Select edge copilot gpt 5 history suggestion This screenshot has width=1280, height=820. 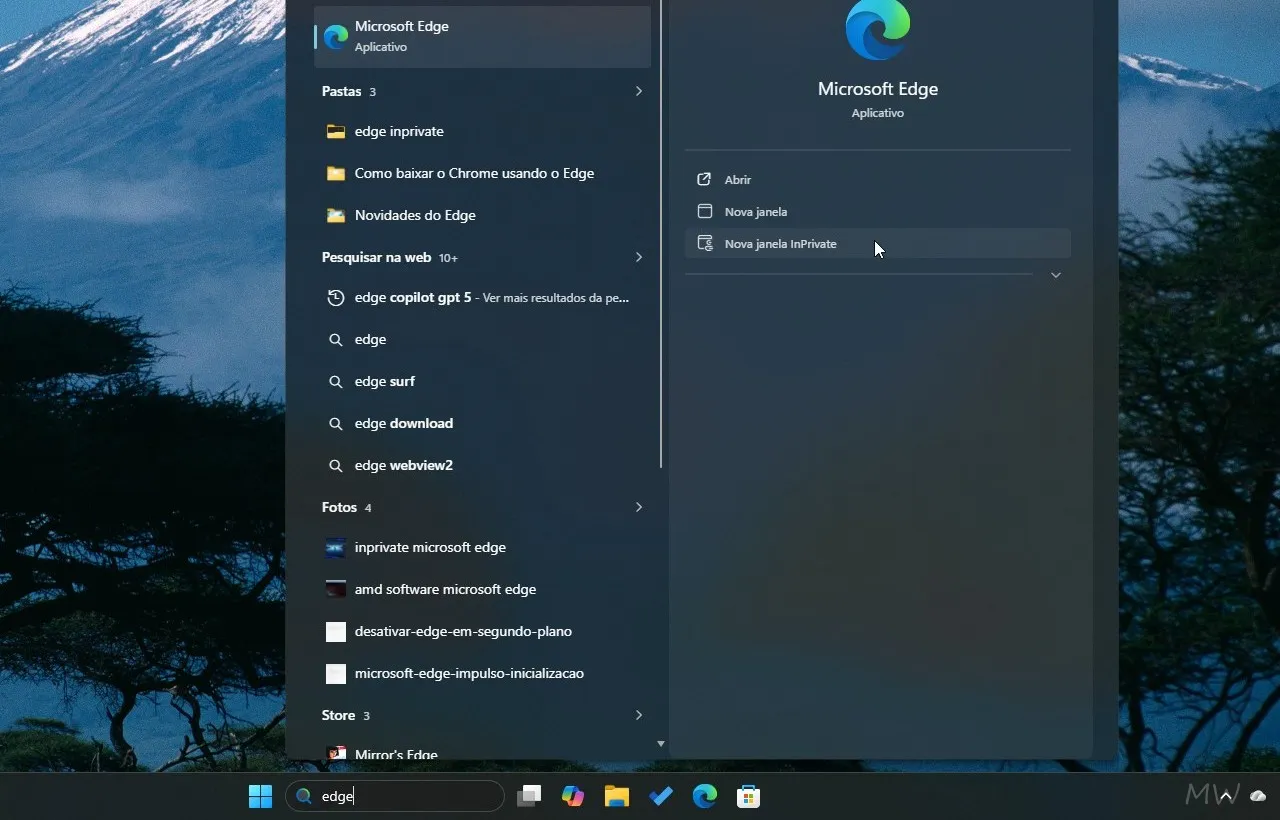point(482,297)
